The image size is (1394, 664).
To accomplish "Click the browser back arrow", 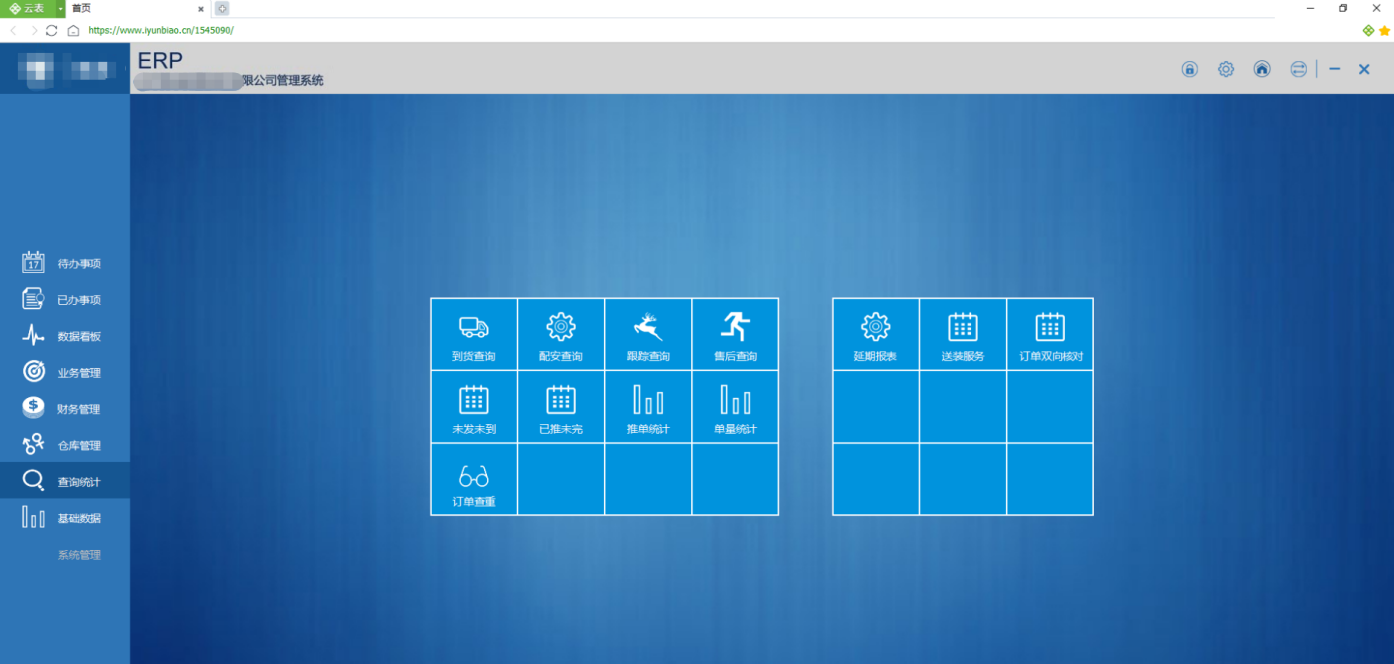I will pyautogui.click(x=14, y=30).
